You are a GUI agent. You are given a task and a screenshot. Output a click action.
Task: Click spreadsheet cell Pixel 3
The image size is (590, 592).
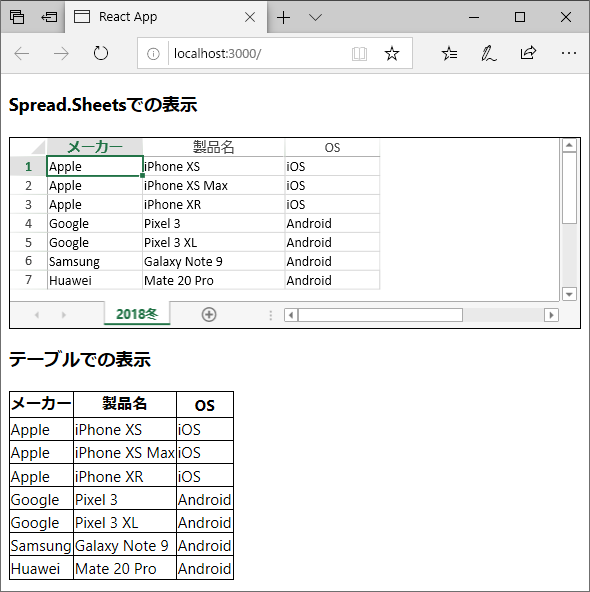[x=214, y=223]
